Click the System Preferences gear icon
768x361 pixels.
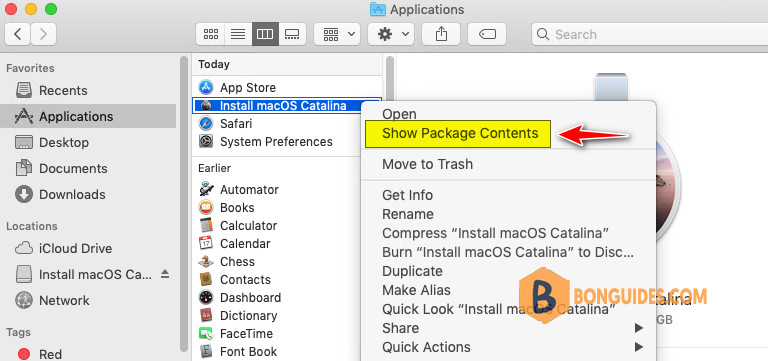(x=206, y=142)
